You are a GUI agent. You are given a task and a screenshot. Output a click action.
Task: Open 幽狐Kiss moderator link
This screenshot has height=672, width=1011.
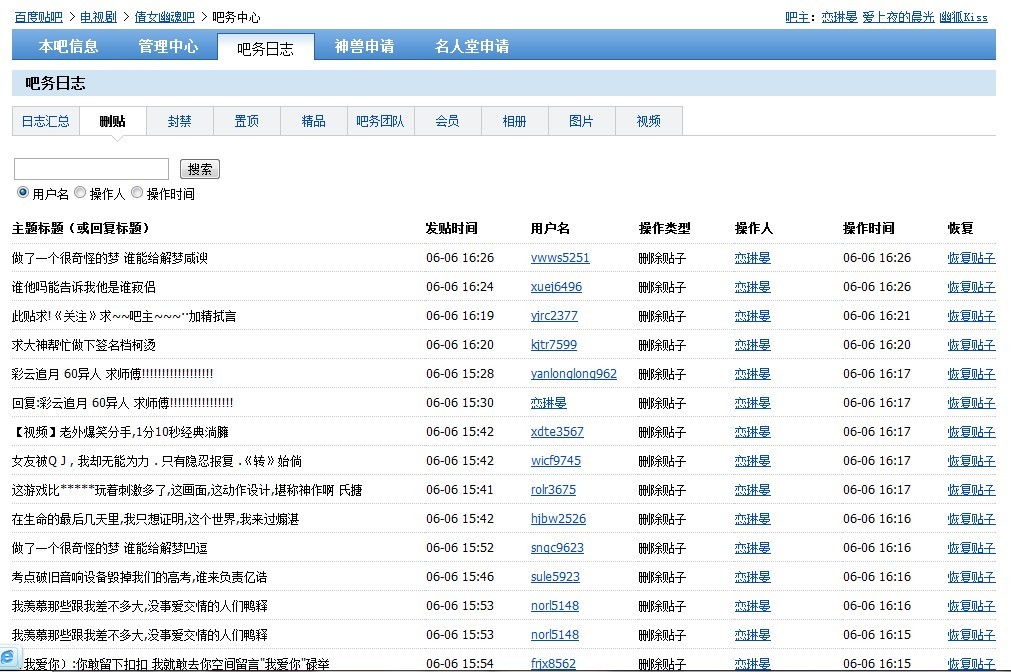click(x=963, y=17)
